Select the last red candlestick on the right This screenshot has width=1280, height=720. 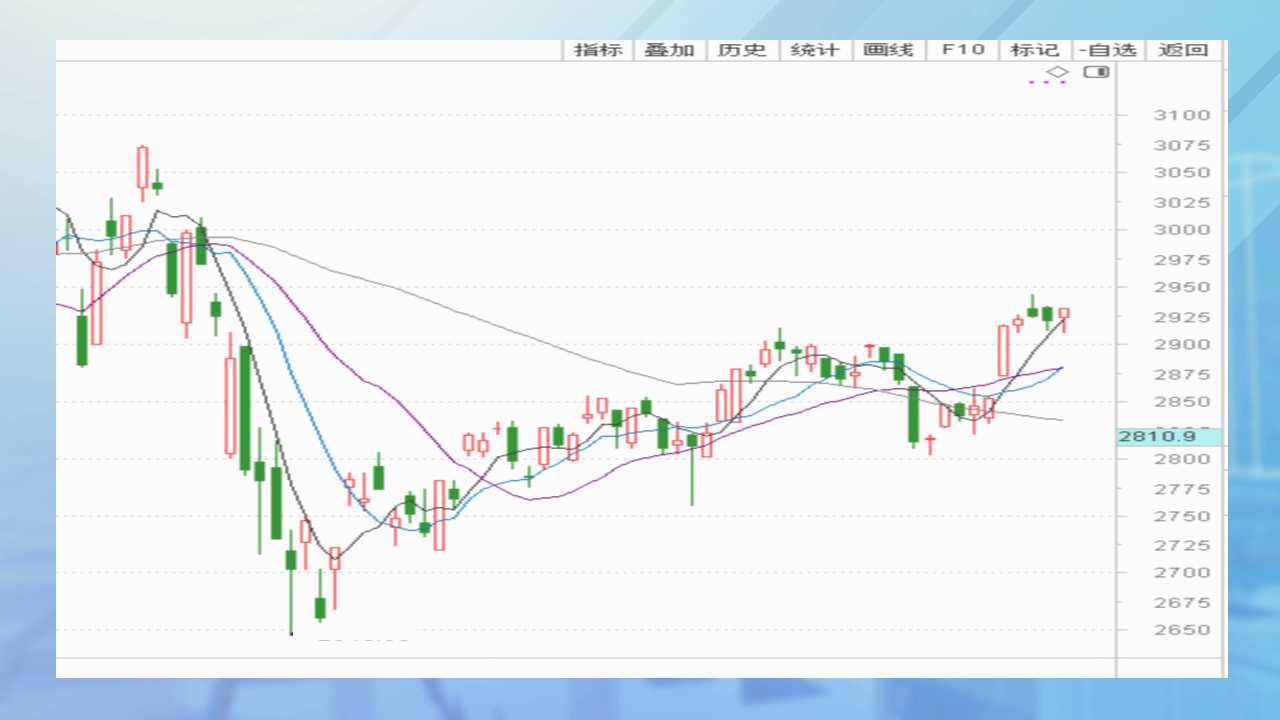[x=1064, y=314]
